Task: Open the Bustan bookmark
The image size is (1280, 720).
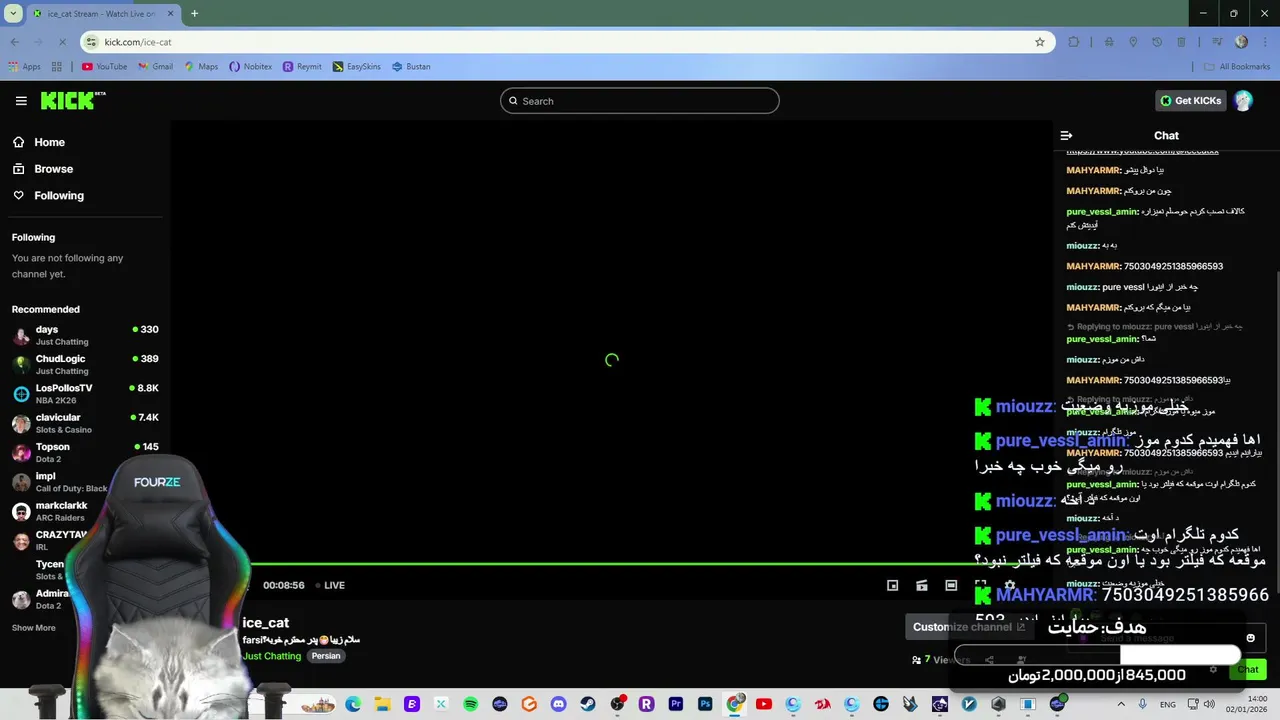Action: point(411,67)
